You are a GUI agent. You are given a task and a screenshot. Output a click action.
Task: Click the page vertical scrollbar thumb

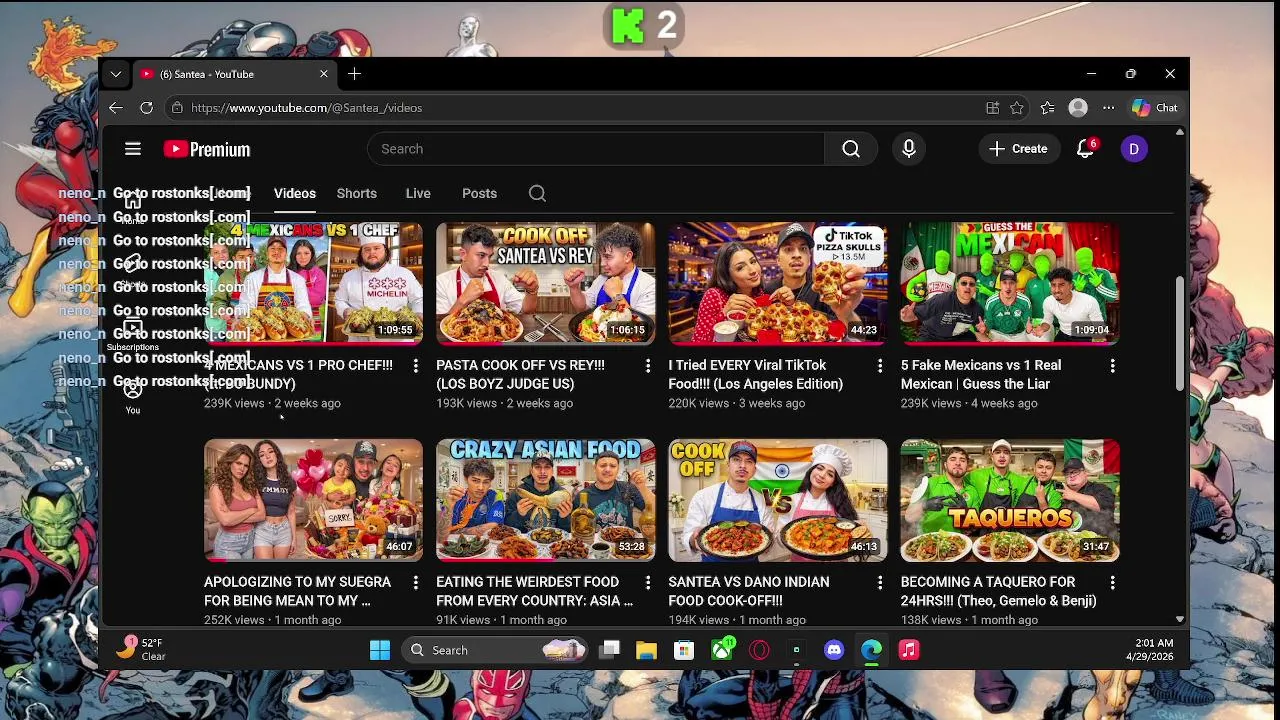(1180, 332)
